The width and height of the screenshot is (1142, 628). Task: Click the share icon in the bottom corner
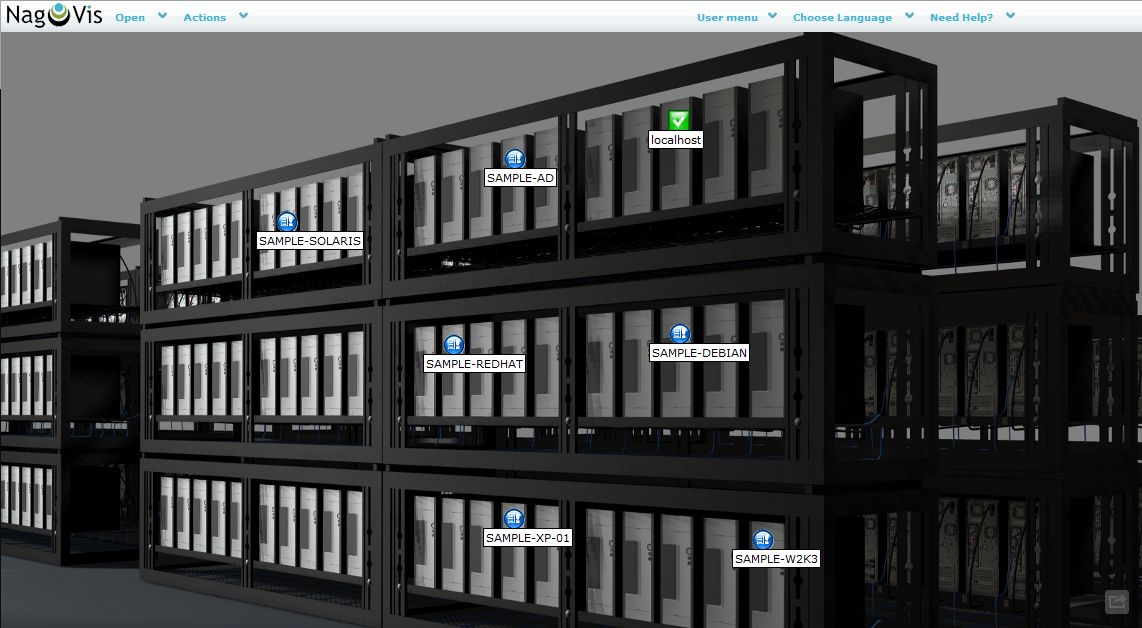1117,601
